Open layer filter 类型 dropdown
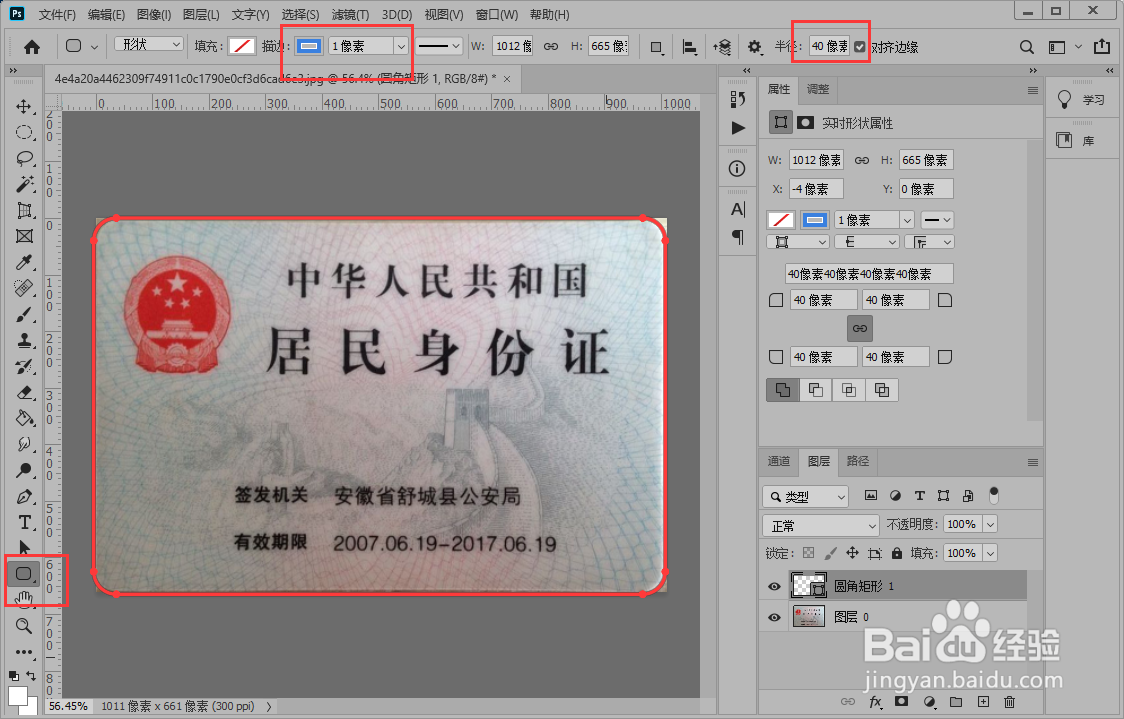 [x=805, y=496]
